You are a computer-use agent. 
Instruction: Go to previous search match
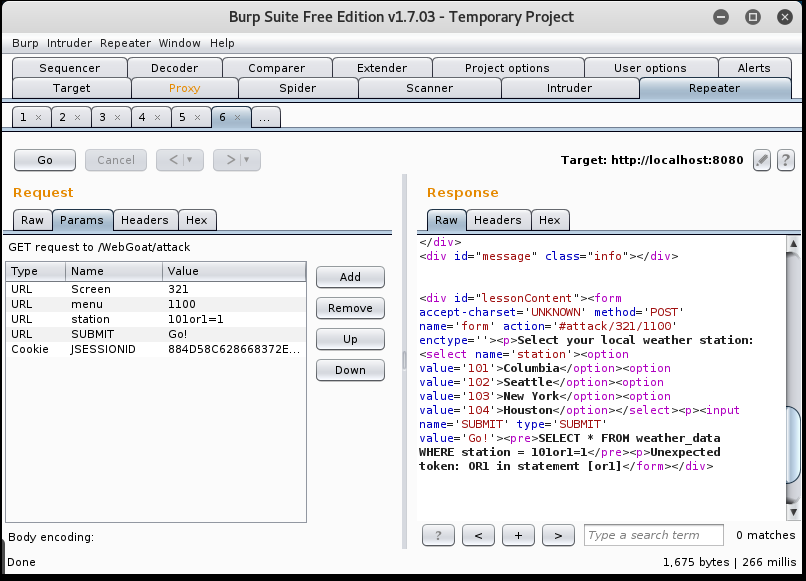point(478,535)
